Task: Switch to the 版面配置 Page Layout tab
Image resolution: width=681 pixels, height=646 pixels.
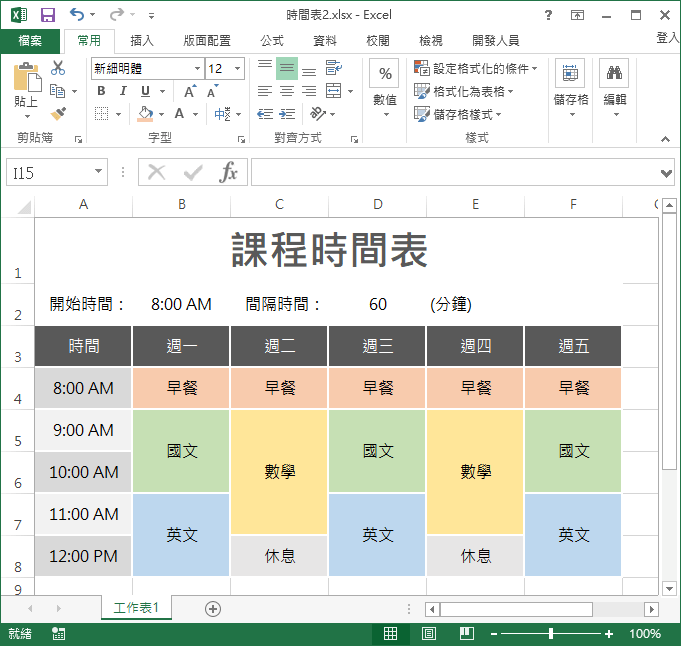Action: [207, 41]
